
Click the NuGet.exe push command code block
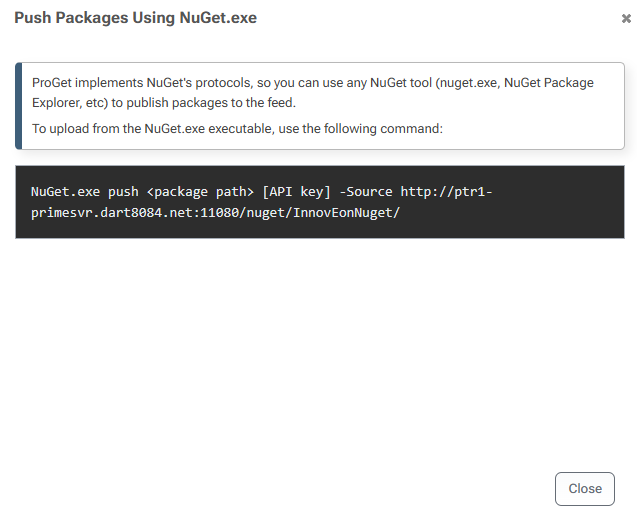(320, 202)
